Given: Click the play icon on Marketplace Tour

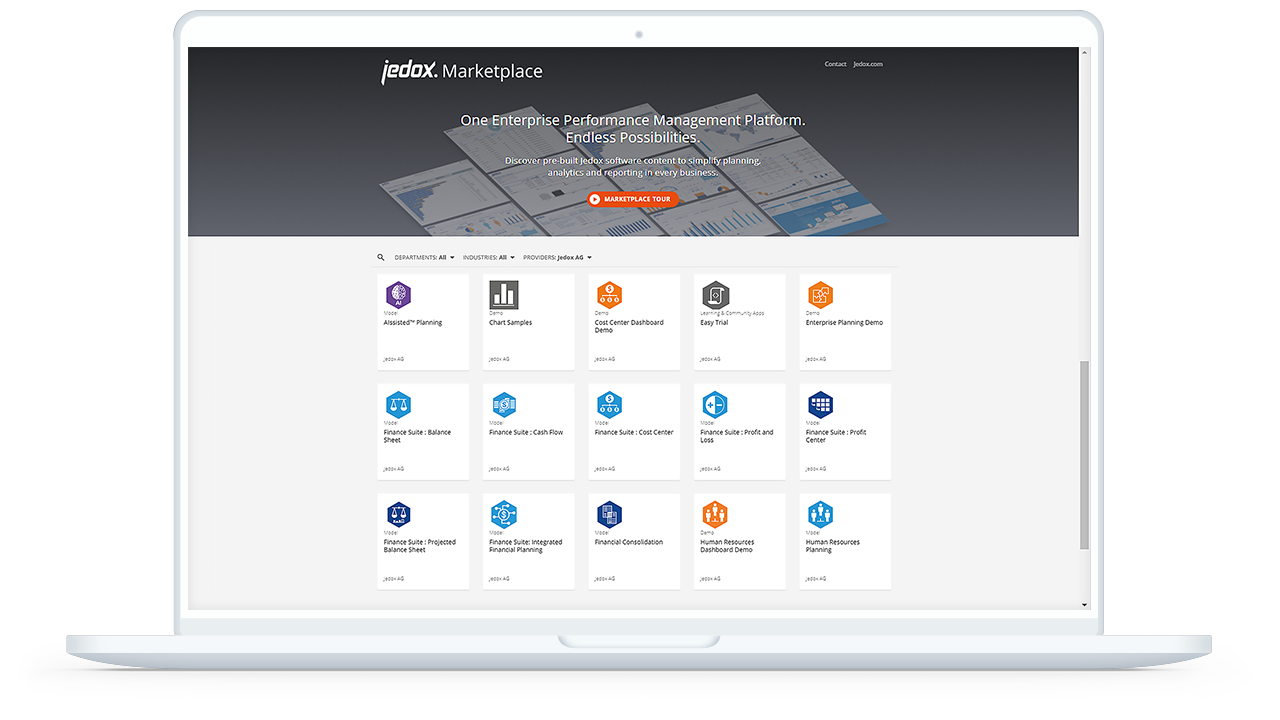Looking at the screenshot, I should coord(595,199).
